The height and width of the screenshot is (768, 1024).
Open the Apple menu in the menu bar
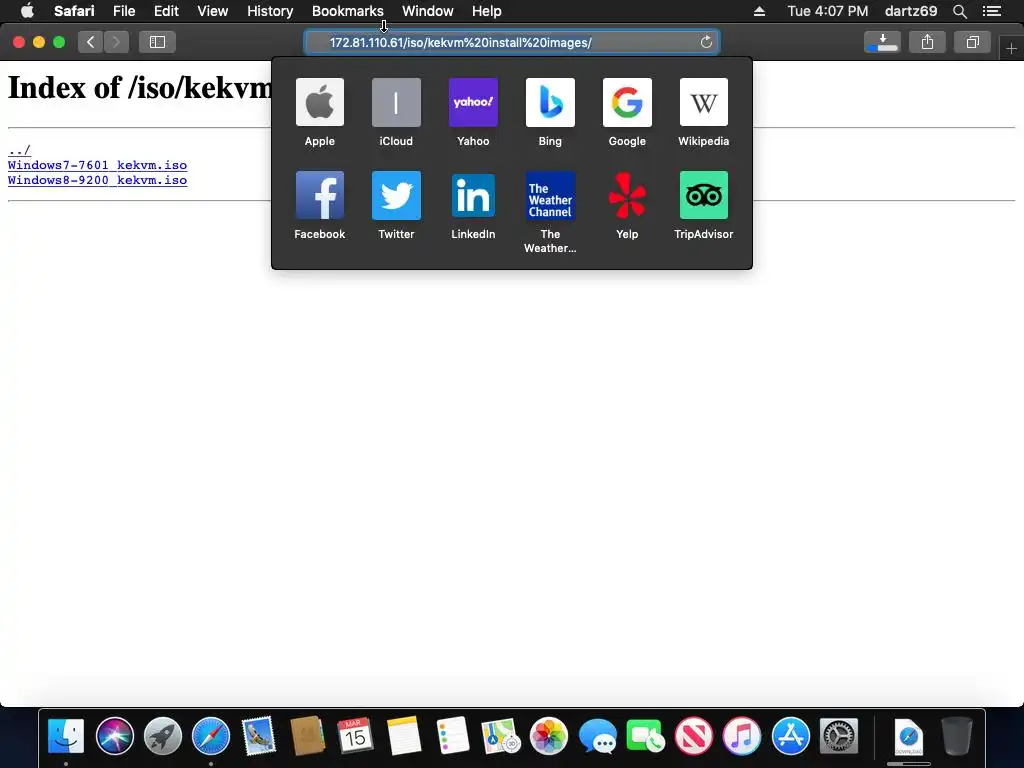[27, 11]
